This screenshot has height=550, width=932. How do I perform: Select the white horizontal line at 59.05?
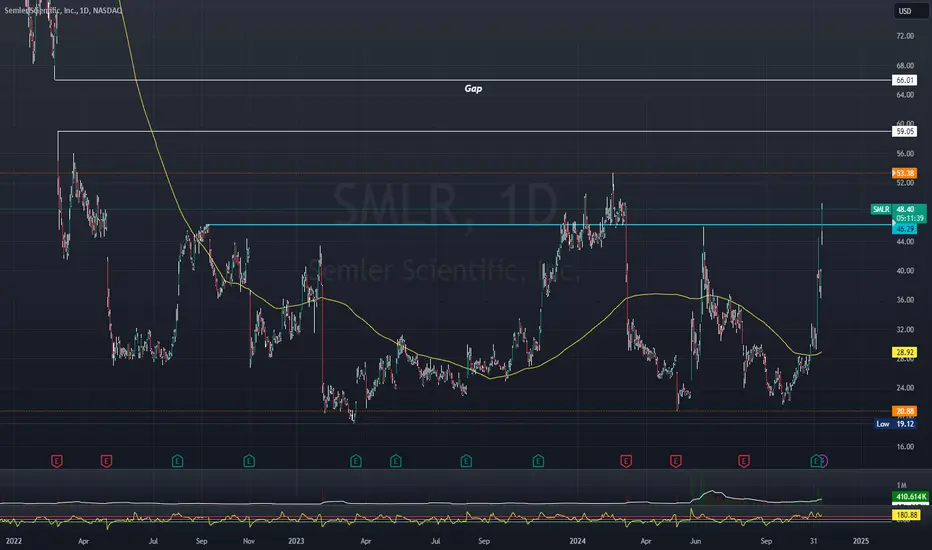pyautogui.click(x=474, y=131)
